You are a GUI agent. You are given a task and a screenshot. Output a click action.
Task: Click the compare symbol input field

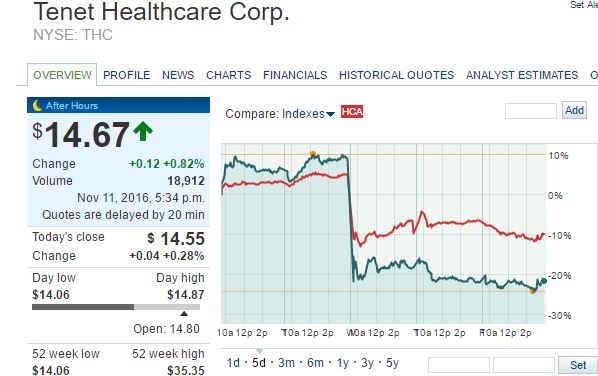click(530, 111)
